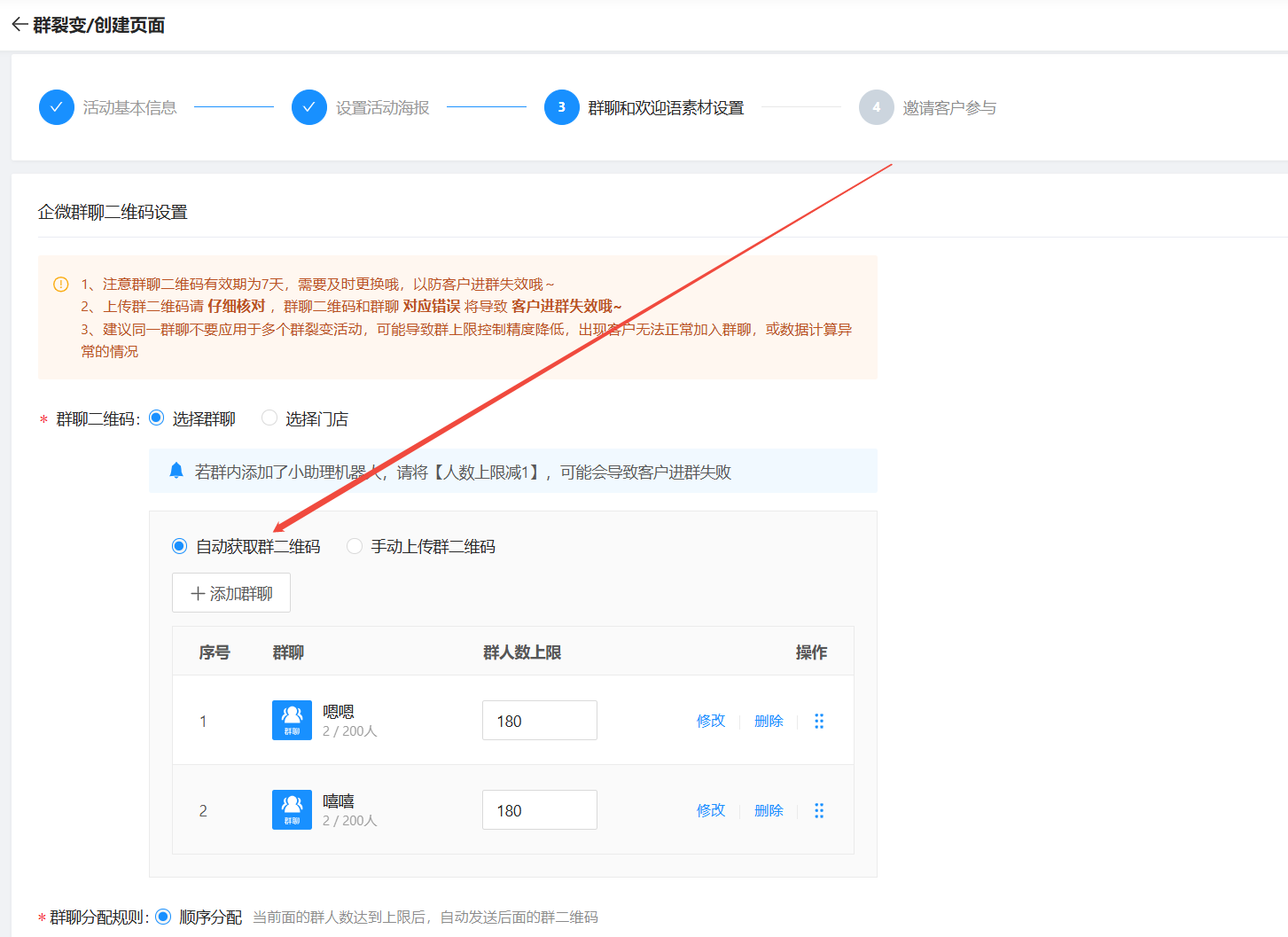
Task: Click the member limit field for 嗯嗯
Action: (539, 721)
